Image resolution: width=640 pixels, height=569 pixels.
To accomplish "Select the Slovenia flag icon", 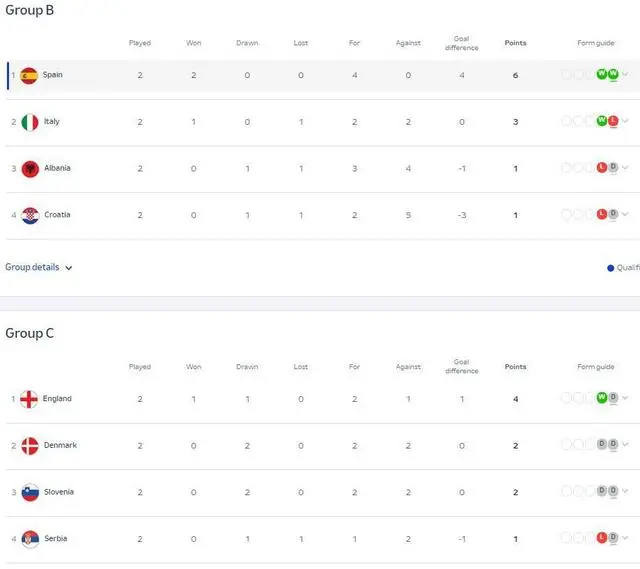I will [30, 492].
